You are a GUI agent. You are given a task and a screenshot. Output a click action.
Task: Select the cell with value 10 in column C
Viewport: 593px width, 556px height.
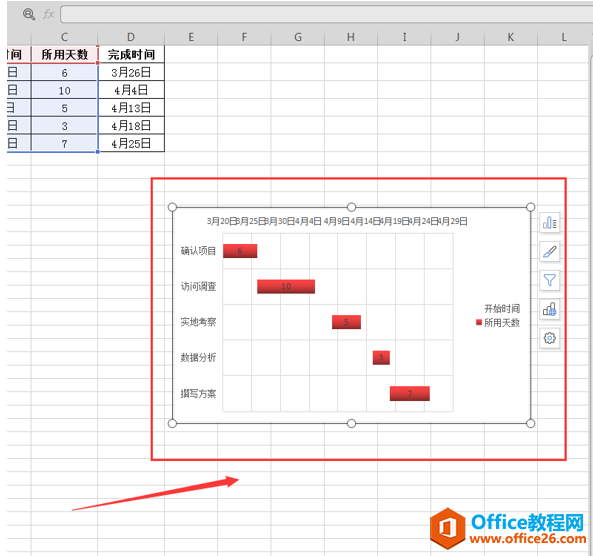(64, 90)
